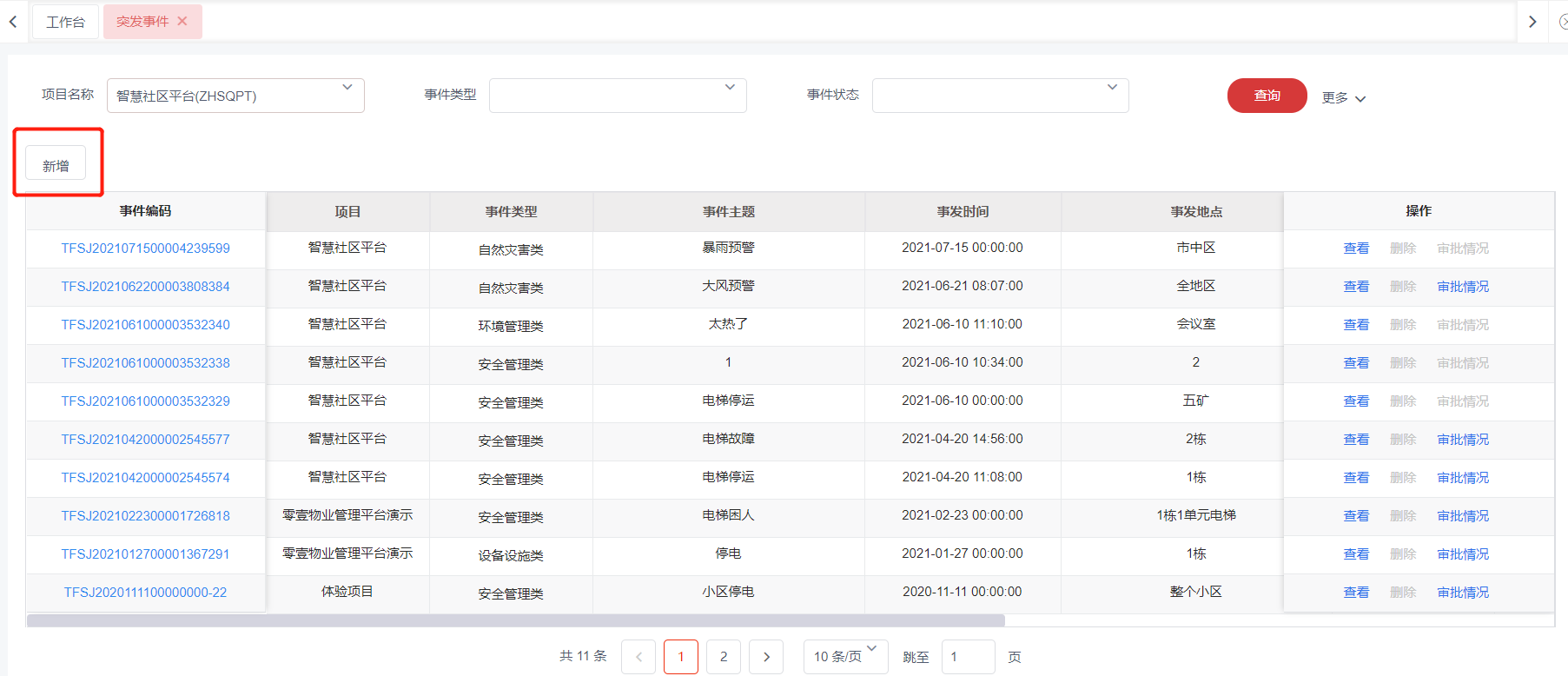Open event TFSJ2021061000003532329
The image size is (1568, 676).
145,401
